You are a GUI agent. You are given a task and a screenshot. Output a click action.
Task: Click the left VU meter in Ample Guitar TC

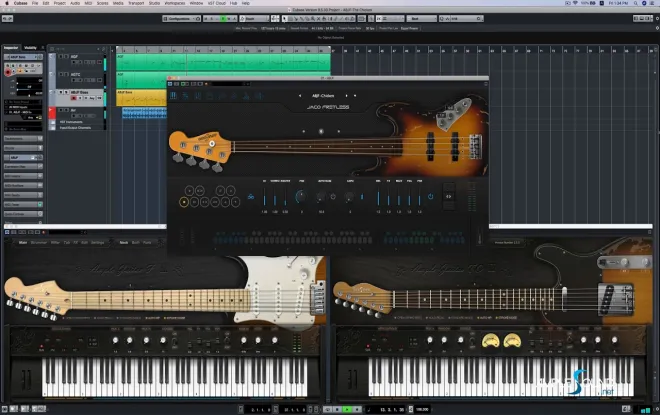[x=490, y=341]
